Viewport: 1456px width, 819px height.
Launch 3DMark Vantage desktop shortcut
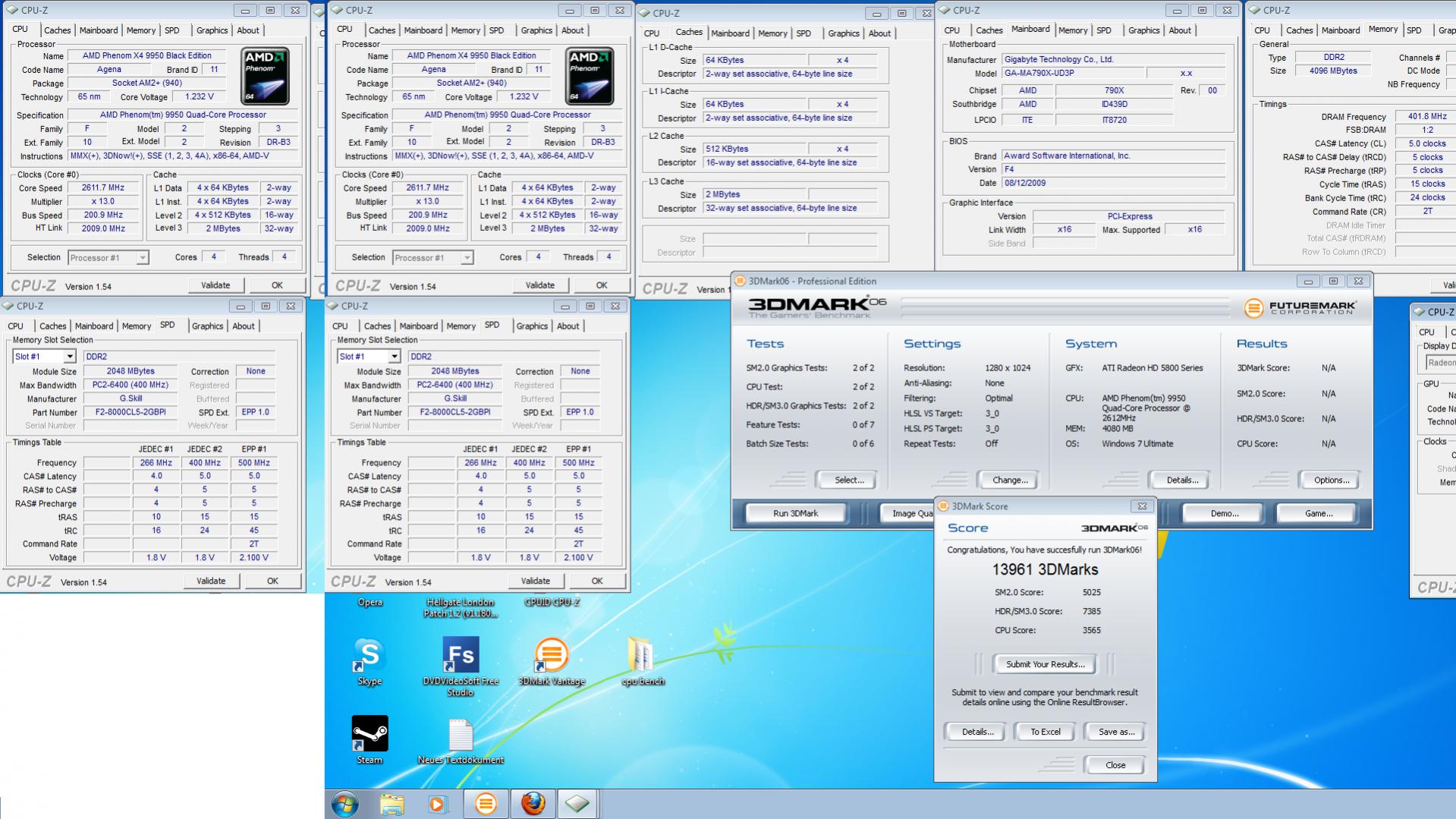[552, 656]
